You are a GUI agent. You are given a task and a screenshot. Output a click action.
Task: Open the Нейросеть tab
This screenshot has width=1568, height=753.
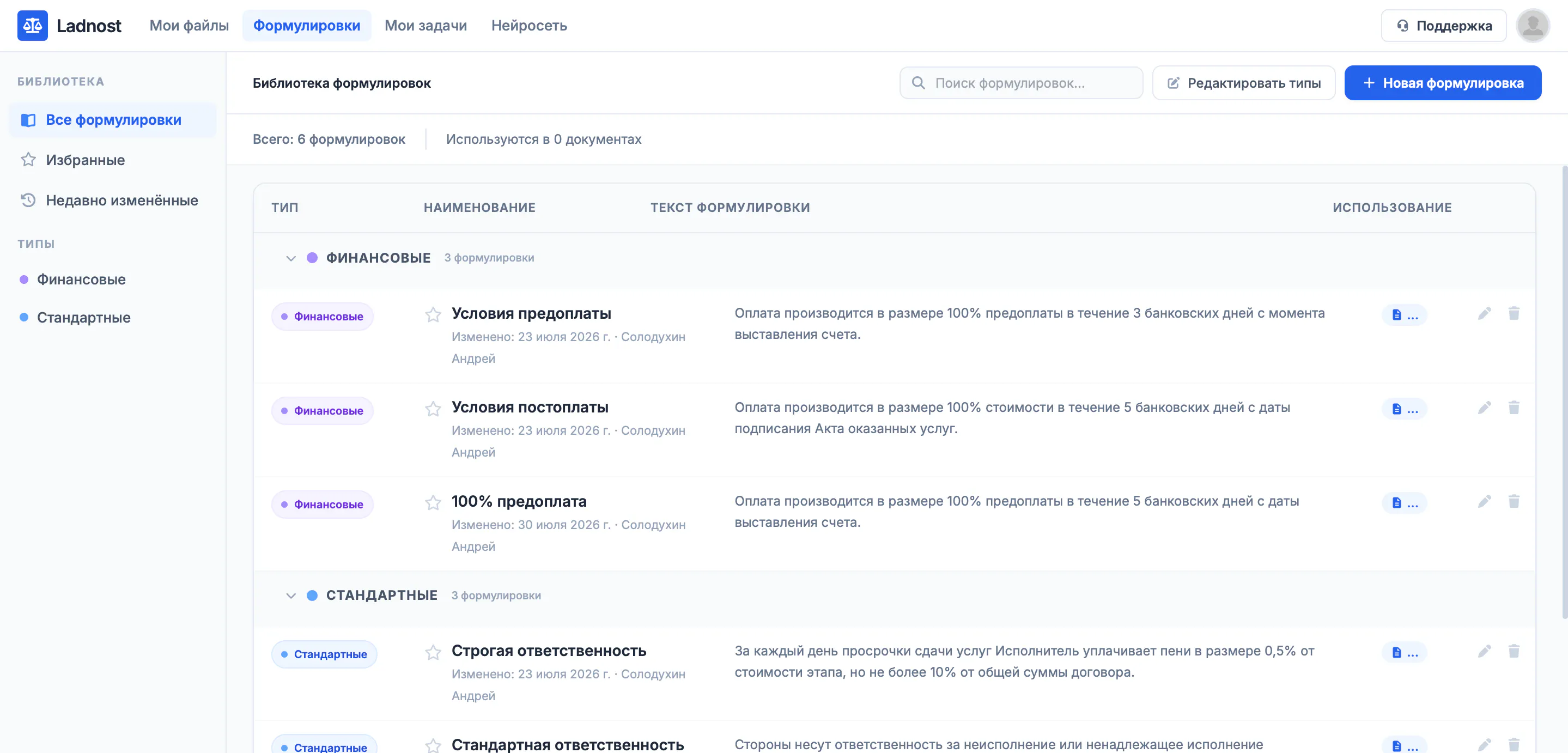(x=529, y=26)
